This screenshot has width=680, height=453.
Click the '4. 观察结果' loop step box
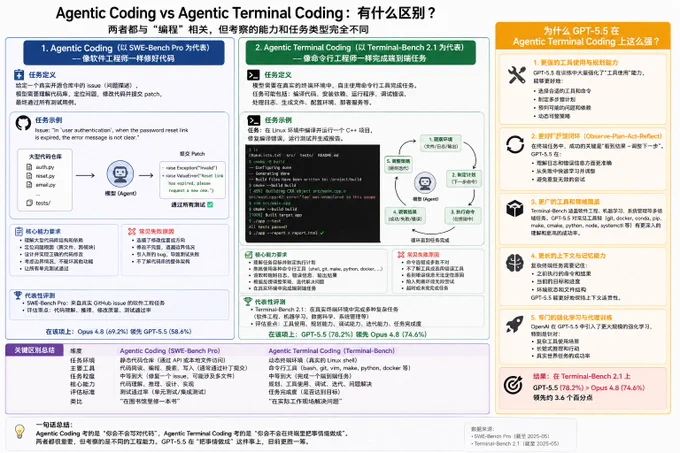coord(405,215)
